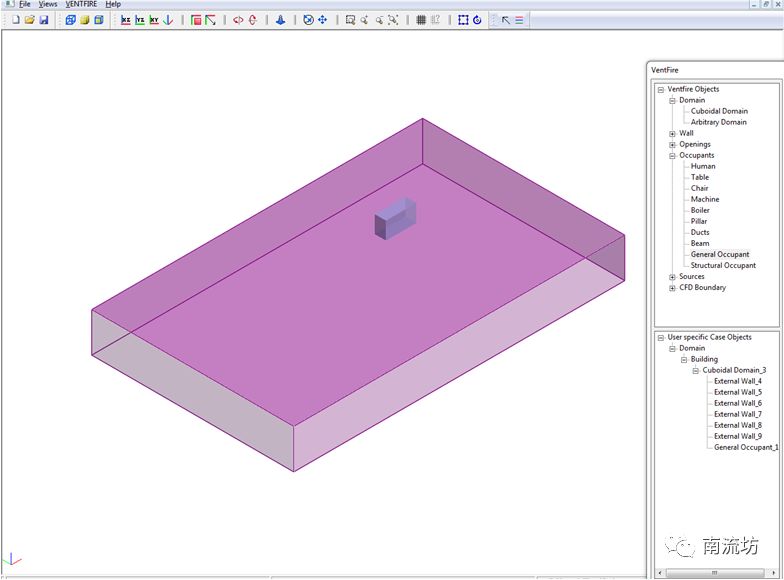Select Cuboidal Domain under Domain
Screen dimensions: 784x580
point(719,111)
